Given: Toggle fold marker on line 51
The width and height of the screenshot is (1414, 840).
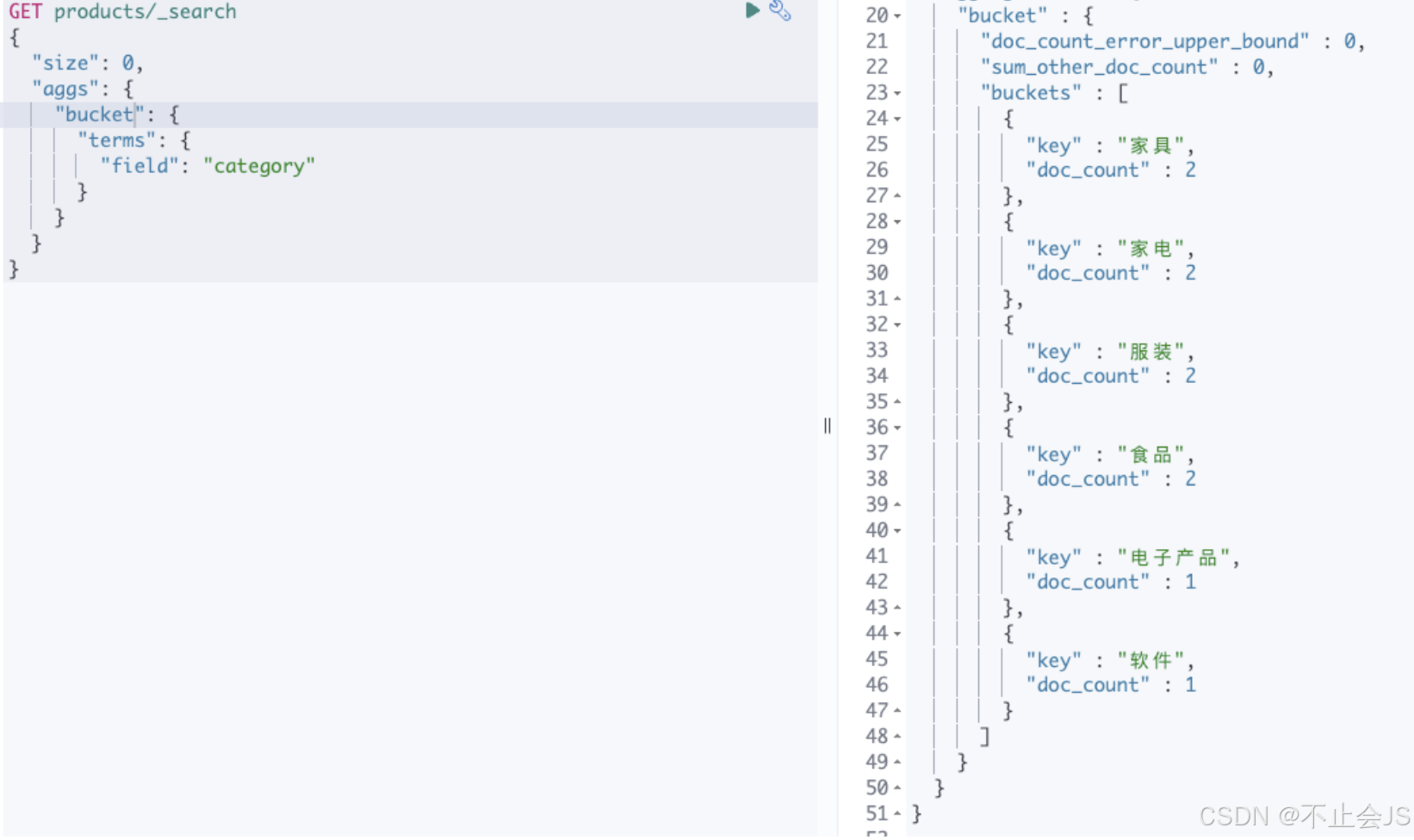Looking at the screenshot, I should (897, 813).
